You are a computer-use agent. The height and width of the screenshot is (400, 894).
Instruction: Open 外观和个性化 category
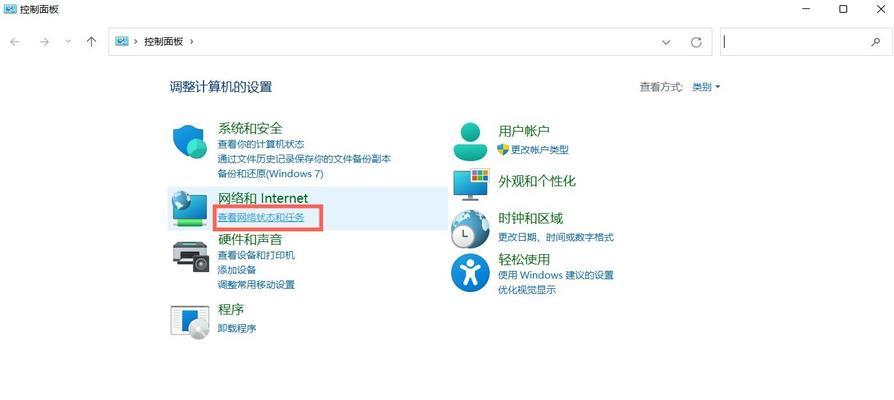tap(537, 181)
